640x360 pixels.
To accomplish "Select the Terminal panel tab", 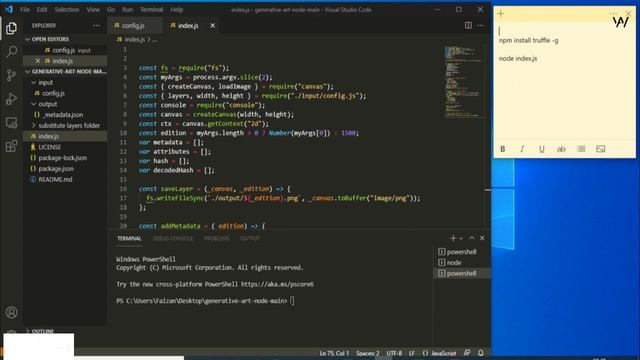I will [x=129, y=238].
